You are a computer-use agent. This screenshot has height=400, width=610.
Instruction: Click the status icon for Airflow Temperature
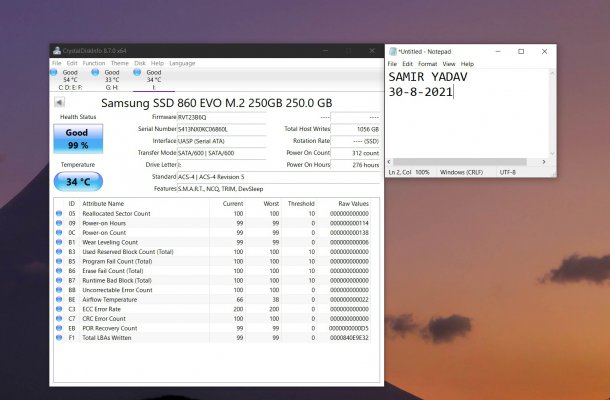tap(59, 299)
